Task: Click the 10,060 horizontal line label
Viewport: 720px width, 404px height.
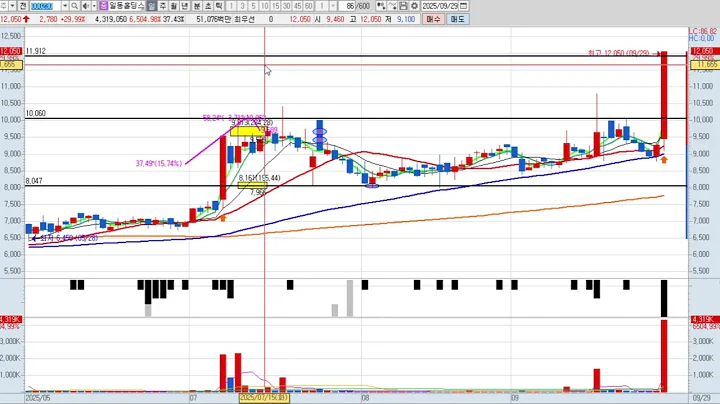Action: (36, 113)
